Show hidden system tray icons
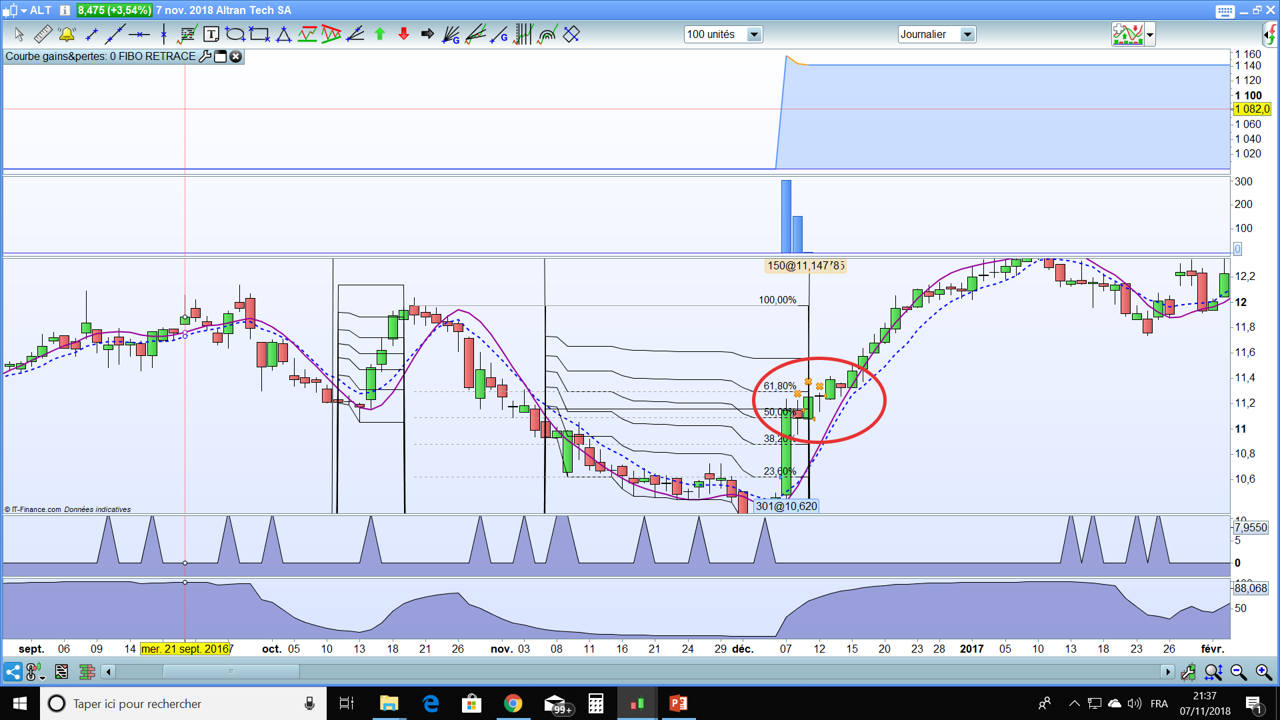 click(x=1074, y=704)
